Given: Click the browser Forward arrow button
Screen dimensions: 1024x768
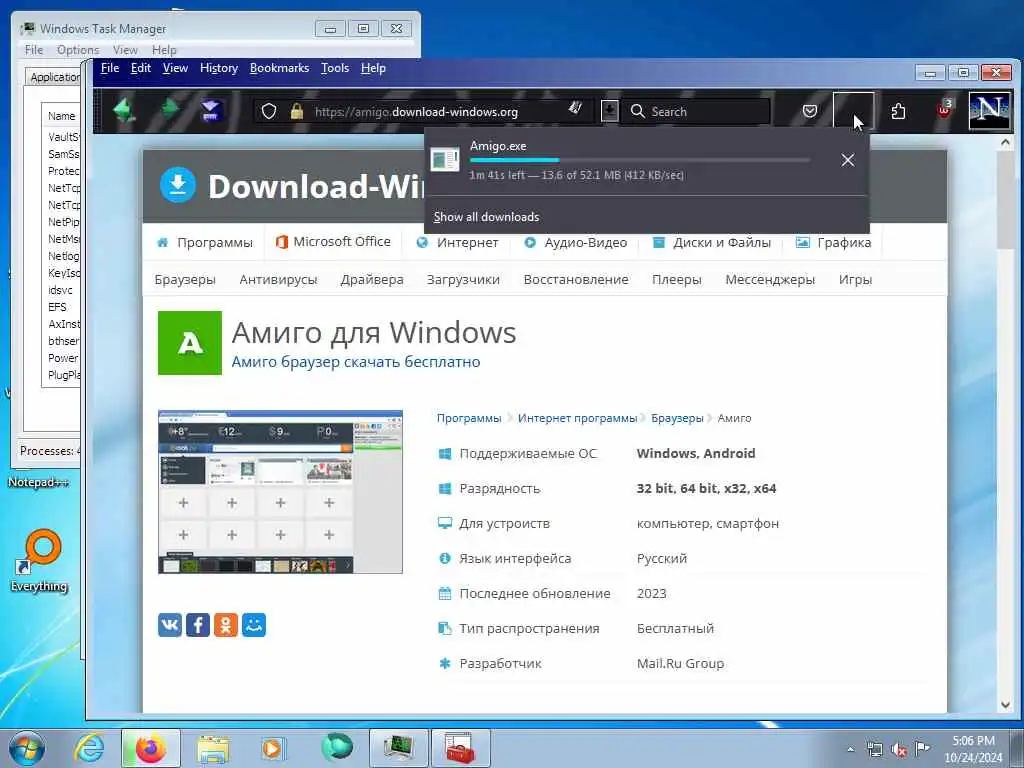Looking at the screenshot, I should point(170,108).
